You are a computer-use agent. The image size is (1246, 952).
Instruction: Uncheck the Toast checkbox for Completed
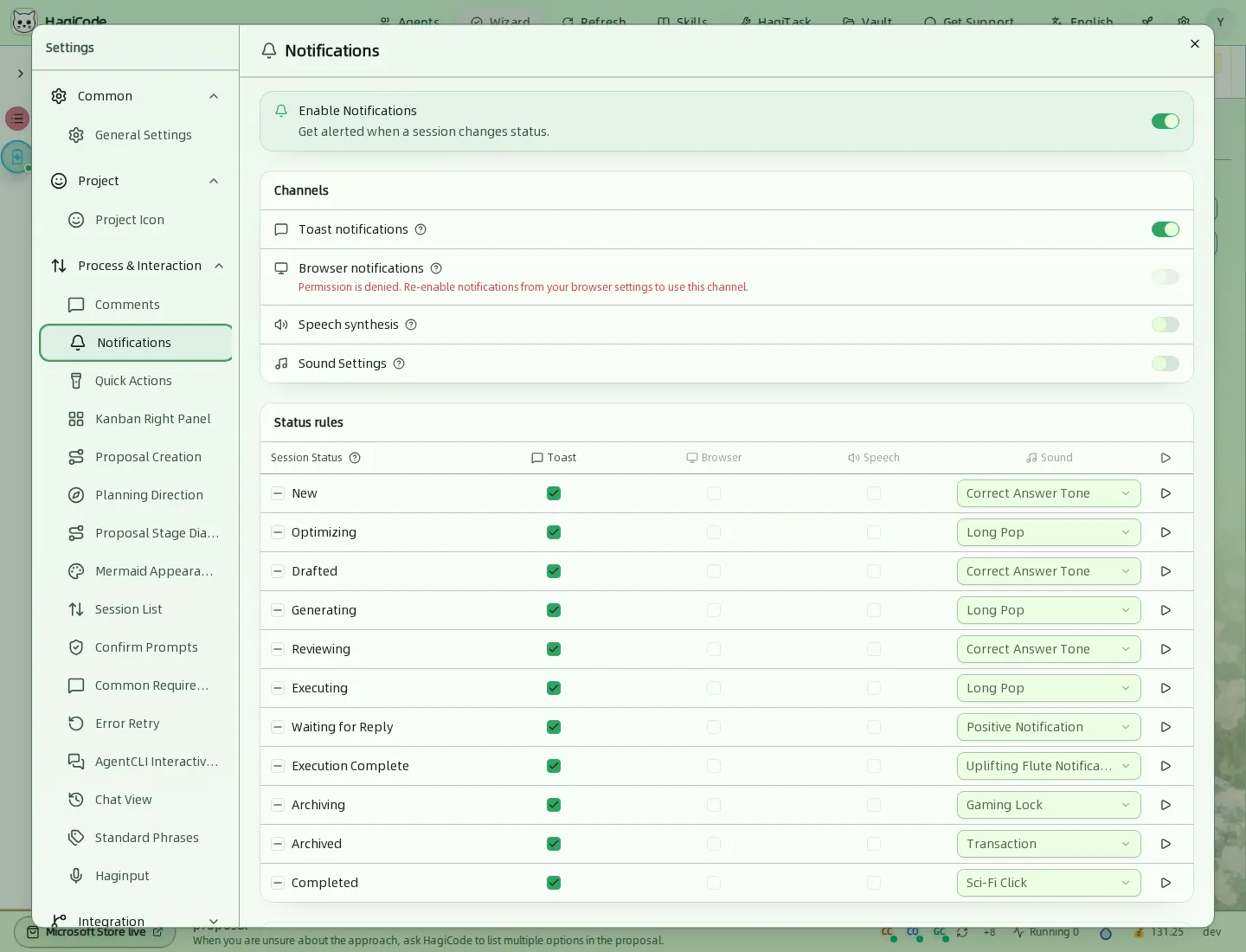pyautogui.click(x=554, y=883)
